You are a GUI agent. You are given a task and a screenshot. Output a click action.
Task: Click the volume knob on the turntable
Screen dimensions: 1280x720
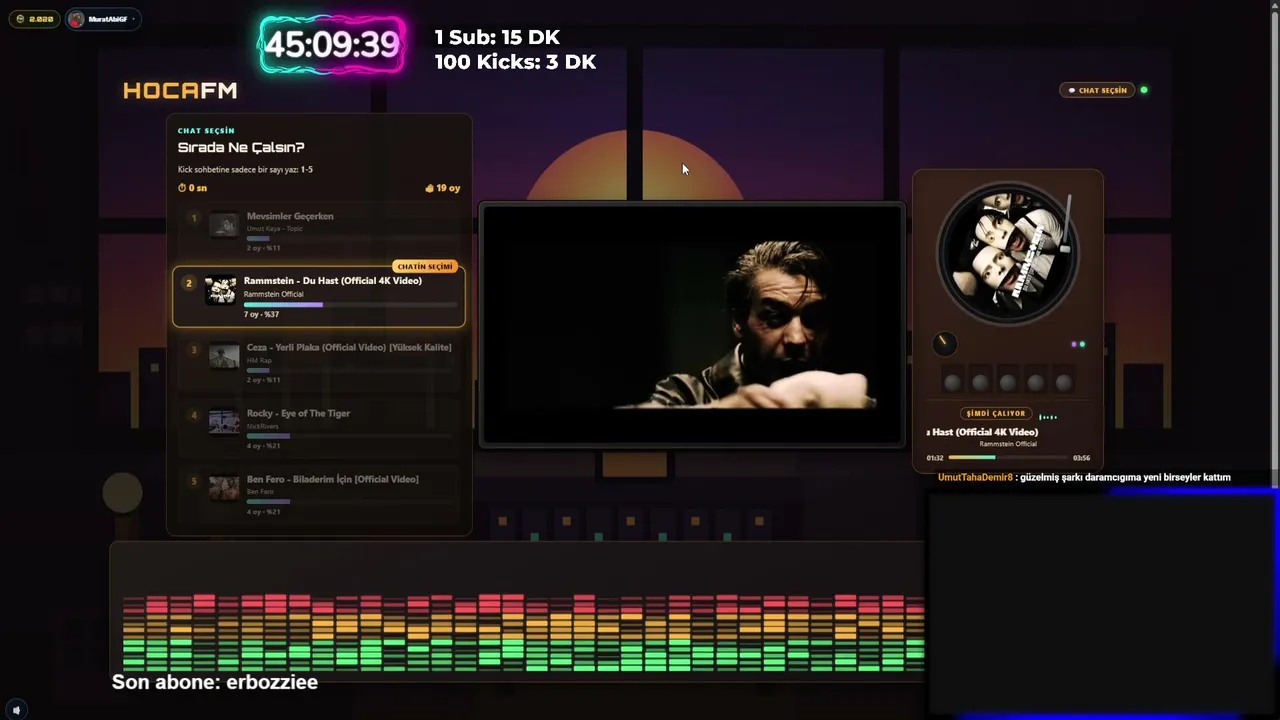pos(944,344)
